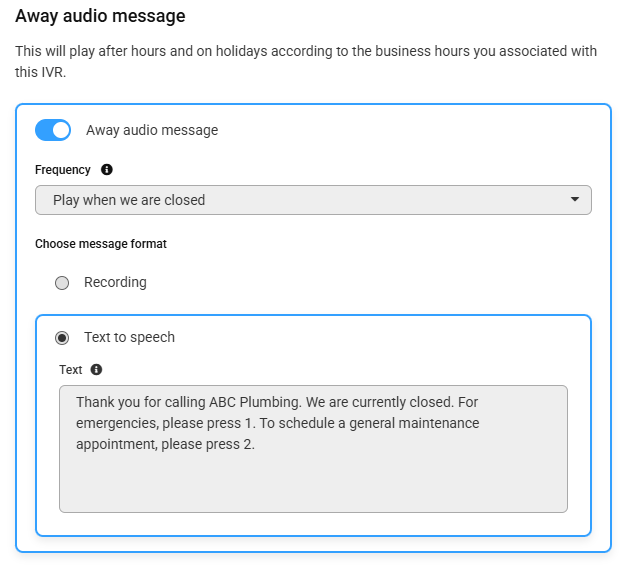Click the Away audio message heading

point(100,16)
